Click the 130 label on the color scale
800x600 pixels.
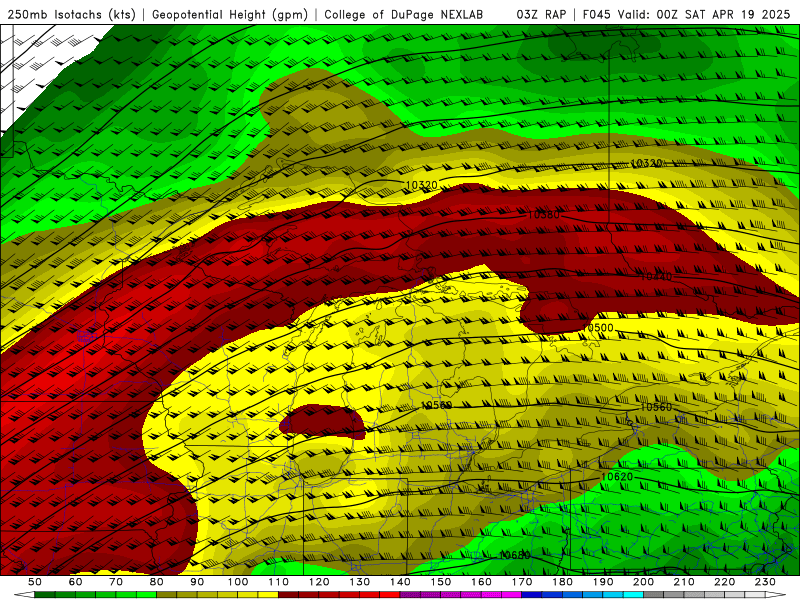point(359,582)
